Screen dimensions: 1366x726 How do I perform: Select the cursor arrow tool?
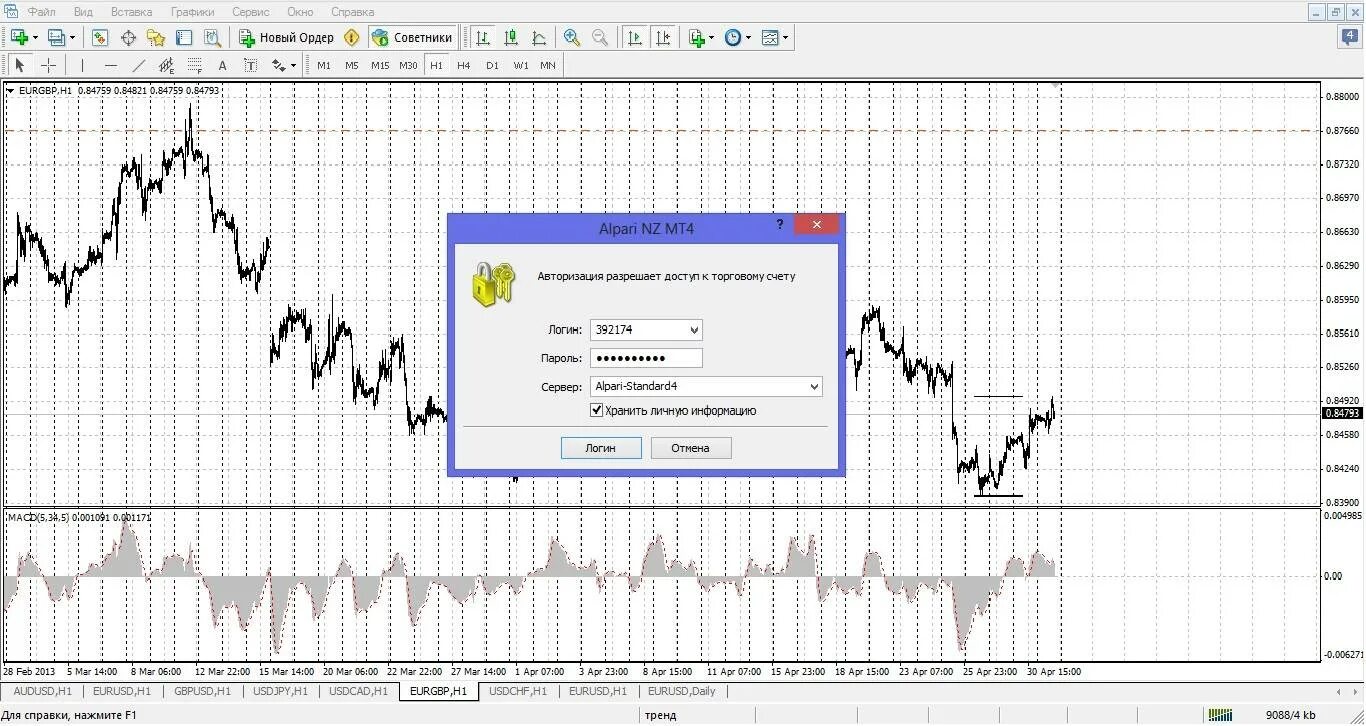(x=19, y=65)
